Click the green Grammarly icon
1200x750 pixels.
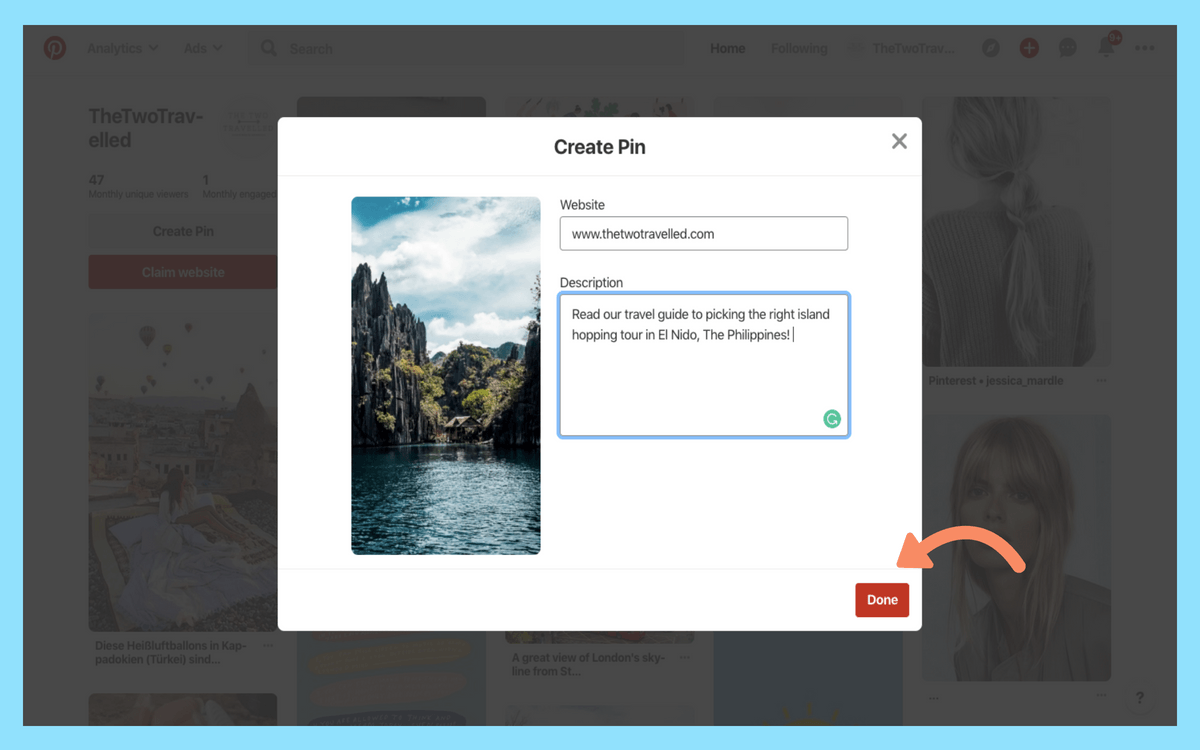(x=832, y=419)
